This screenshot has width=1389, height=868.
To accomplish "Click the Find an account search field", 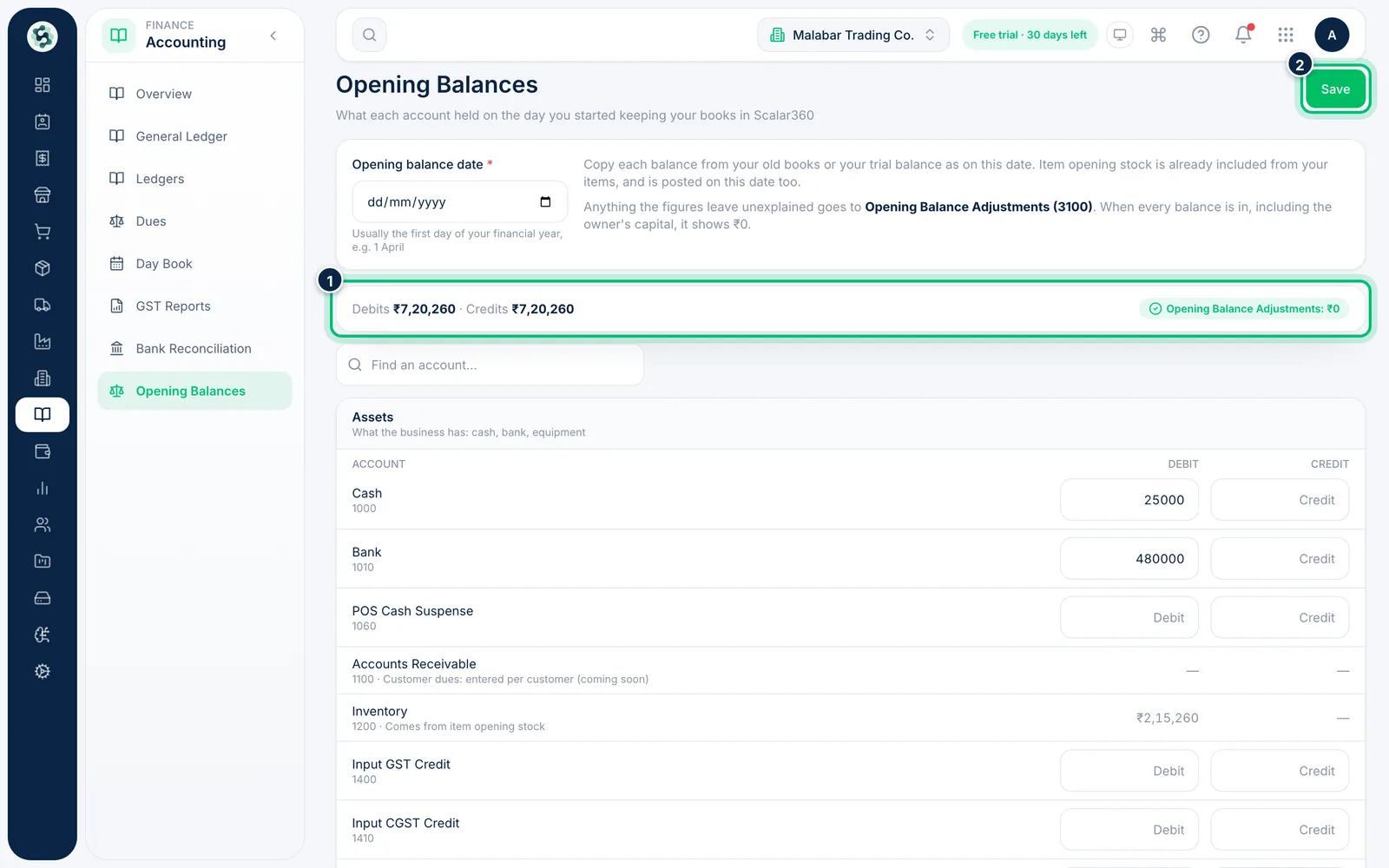I will coord(490,365).
